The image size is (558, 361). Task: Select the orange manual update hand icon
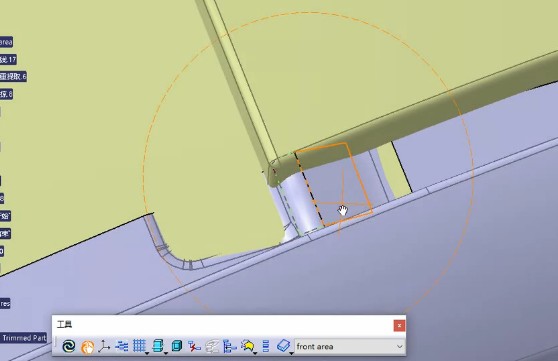pos(88,346)
